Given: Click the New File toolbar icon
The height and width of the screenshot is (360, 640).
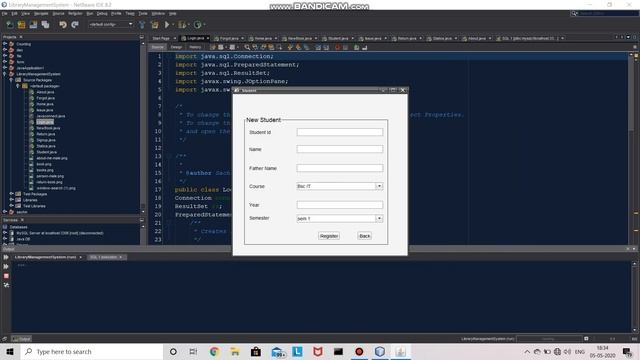Looking at the screenshot, I should [9, 24].
